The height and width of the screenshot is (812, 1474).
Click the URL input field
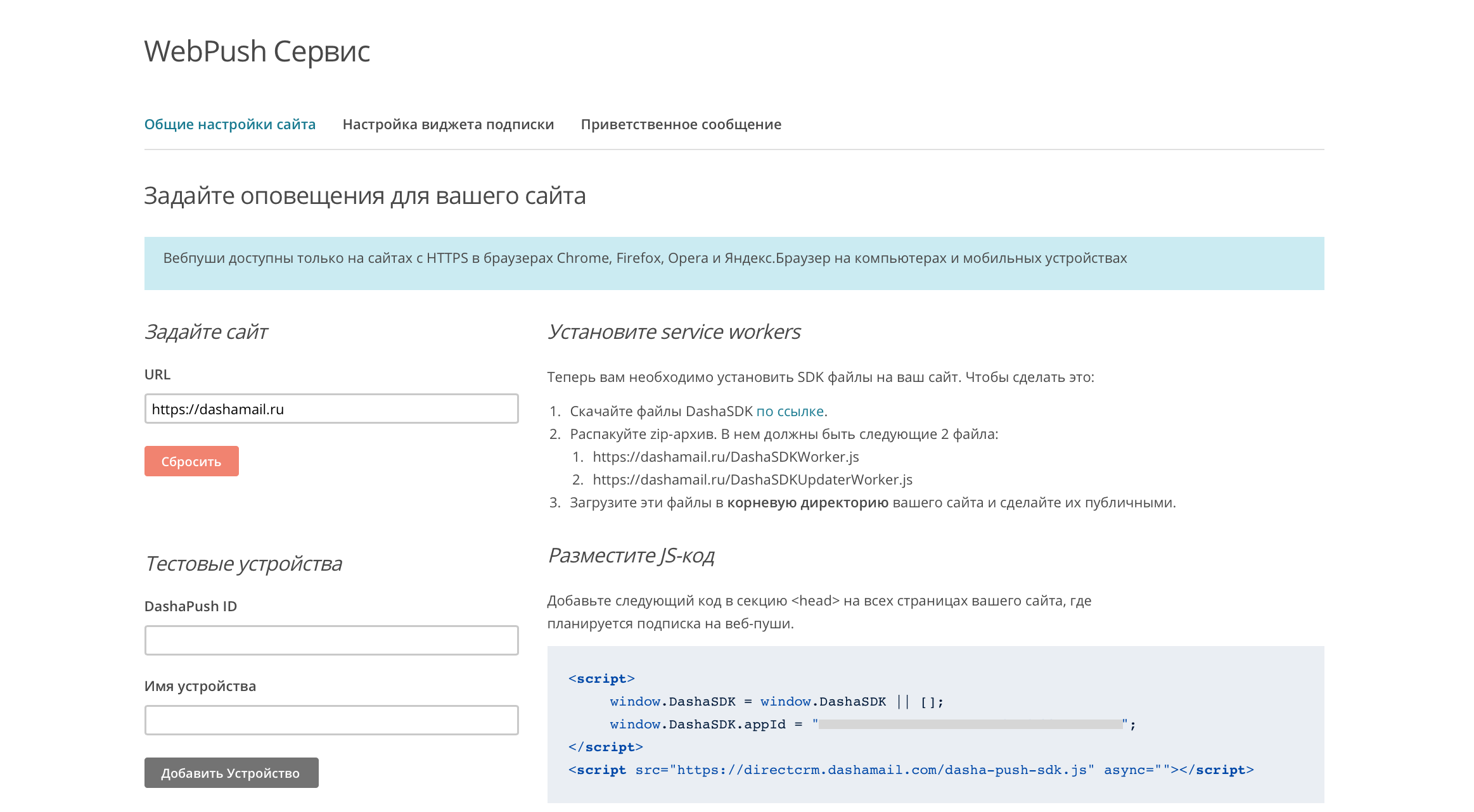click(x=331, y=409)
